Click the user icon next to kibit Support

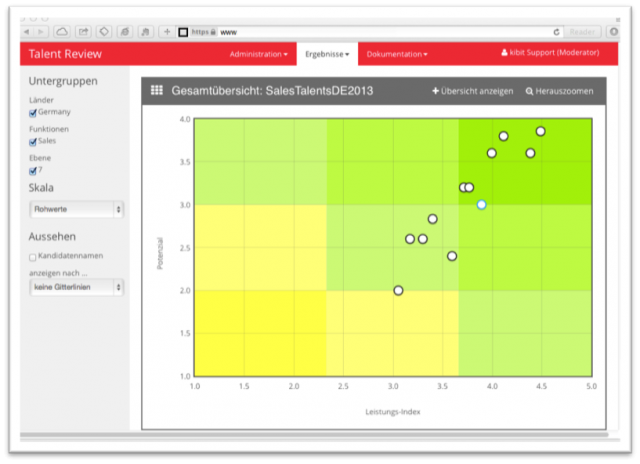coord(504,53)
